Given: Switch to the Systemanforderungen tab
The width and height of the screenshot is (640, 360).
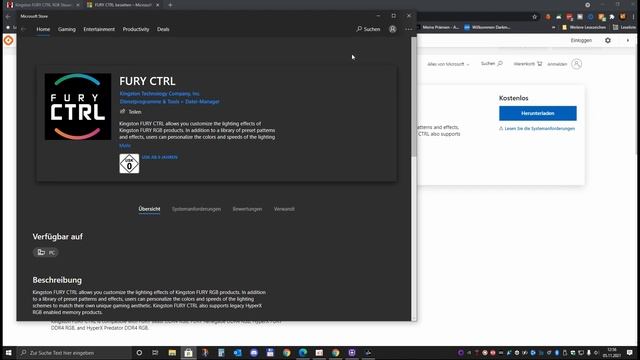Looking at the screenshot, I should tap(196, 209).
